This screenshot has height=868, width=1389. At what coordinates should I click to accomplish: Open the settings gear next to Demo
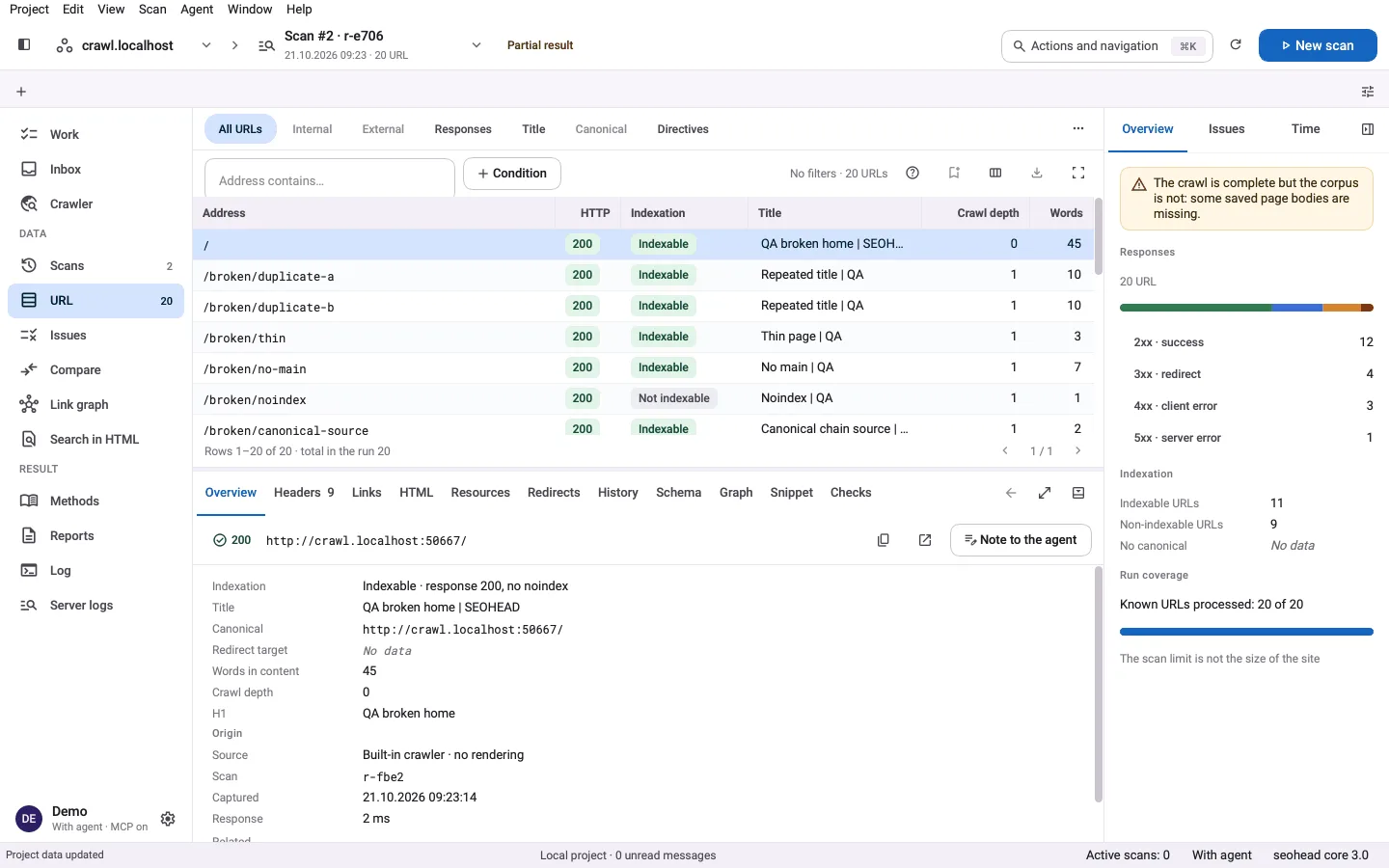pos(168,819)
